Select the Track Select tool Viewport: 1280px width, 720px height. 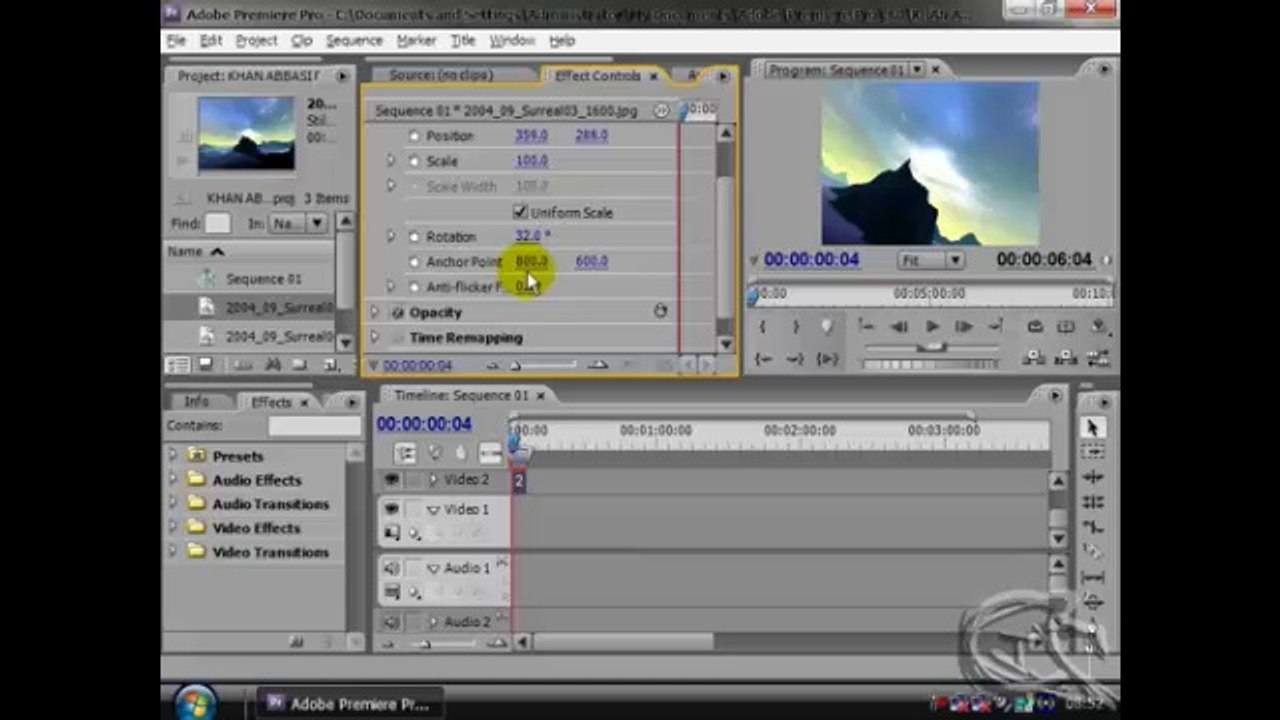click(1092, 452)
